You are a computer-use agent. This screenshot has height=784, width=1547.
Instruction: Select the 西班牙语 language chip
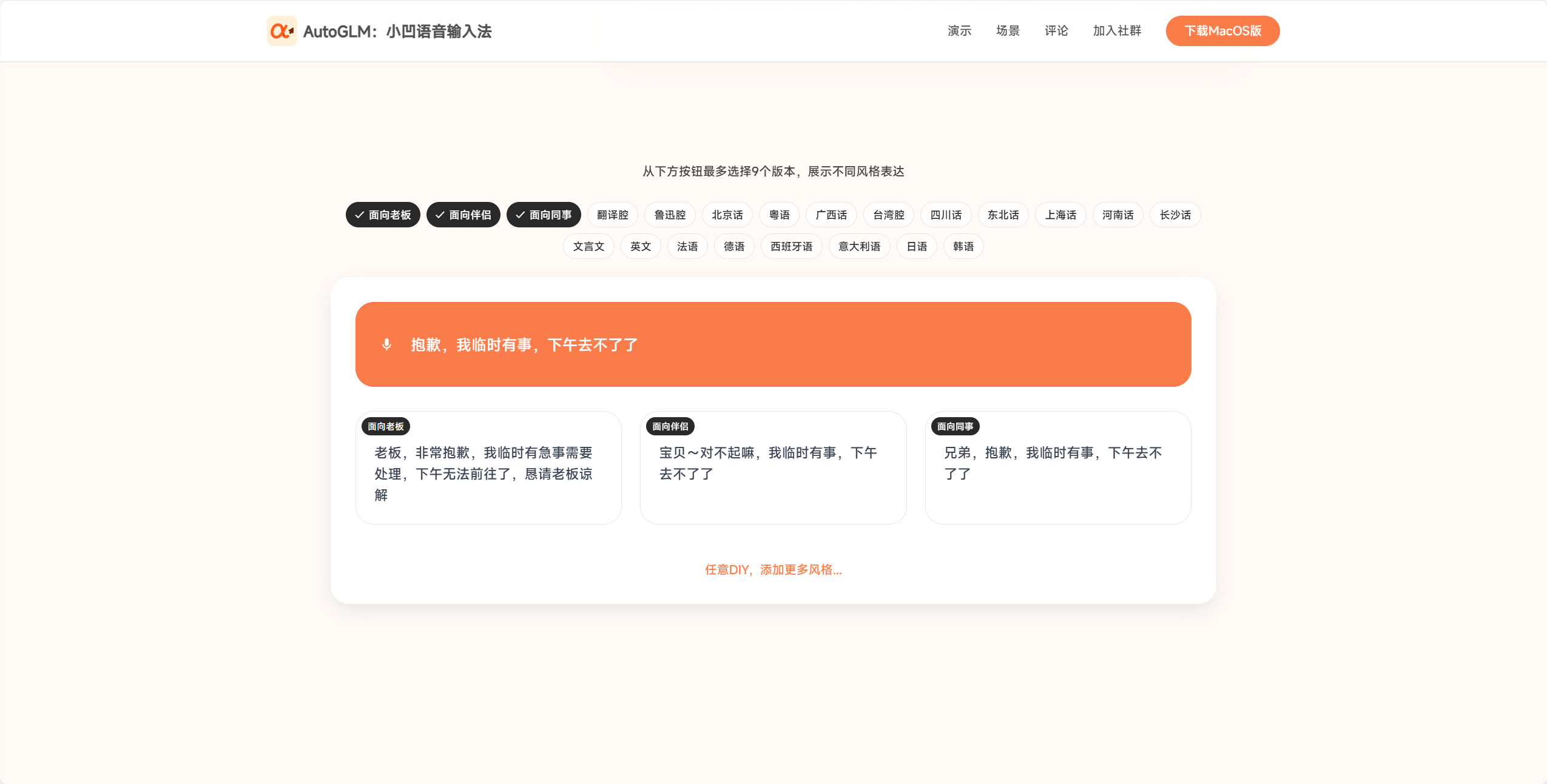pos(791,246)
